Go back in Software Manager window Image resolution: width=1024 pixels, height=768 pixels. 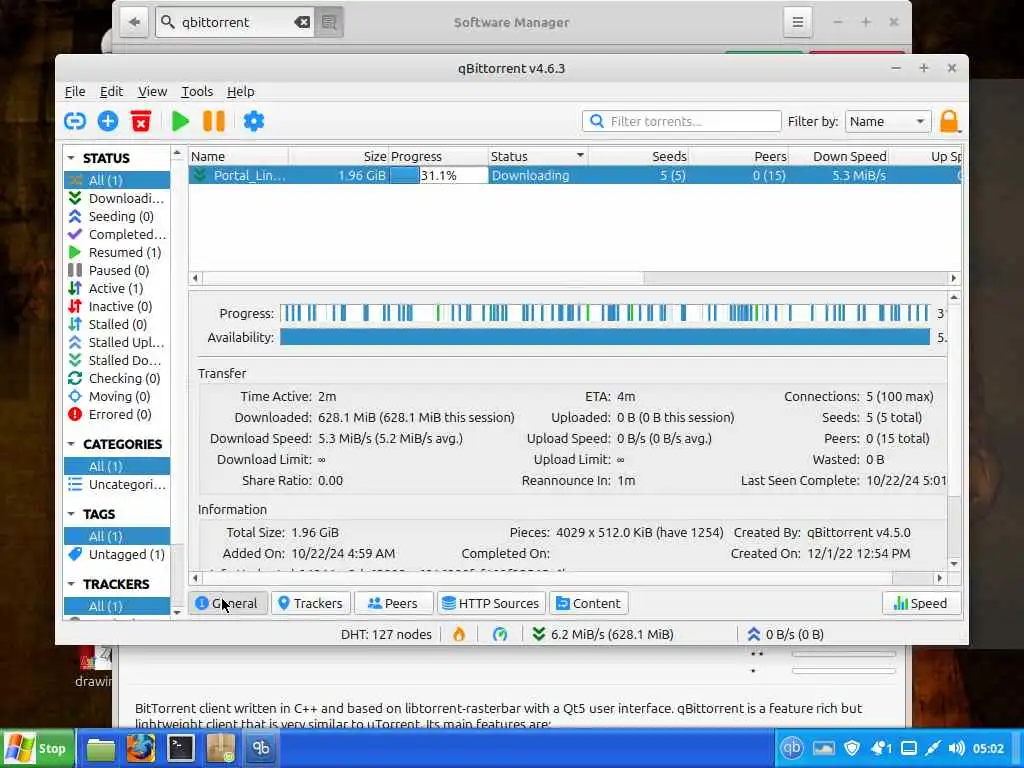[x=134, y=22]
